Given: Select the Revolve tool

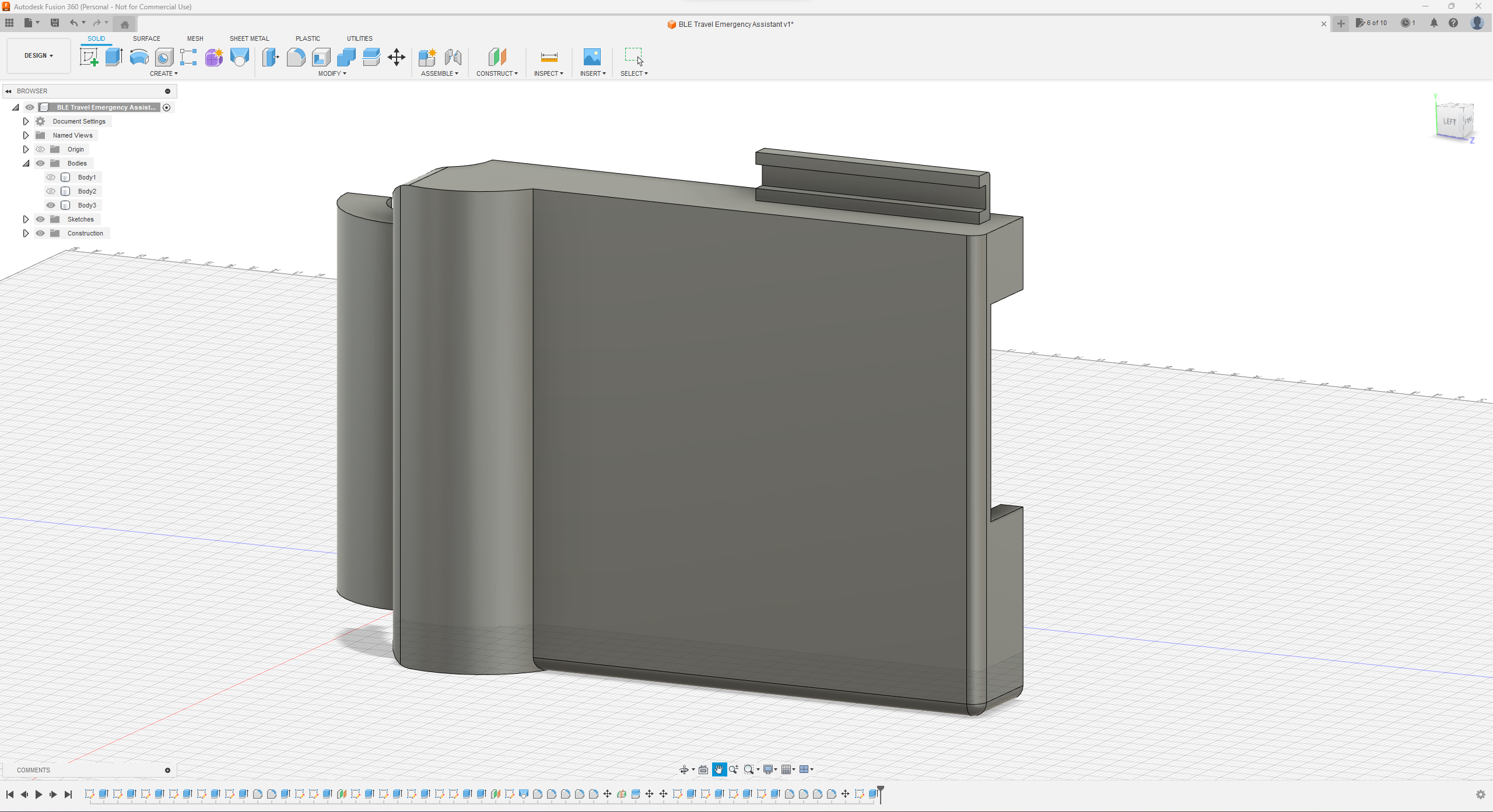Looking at the screenshot, I should (138, 57).
